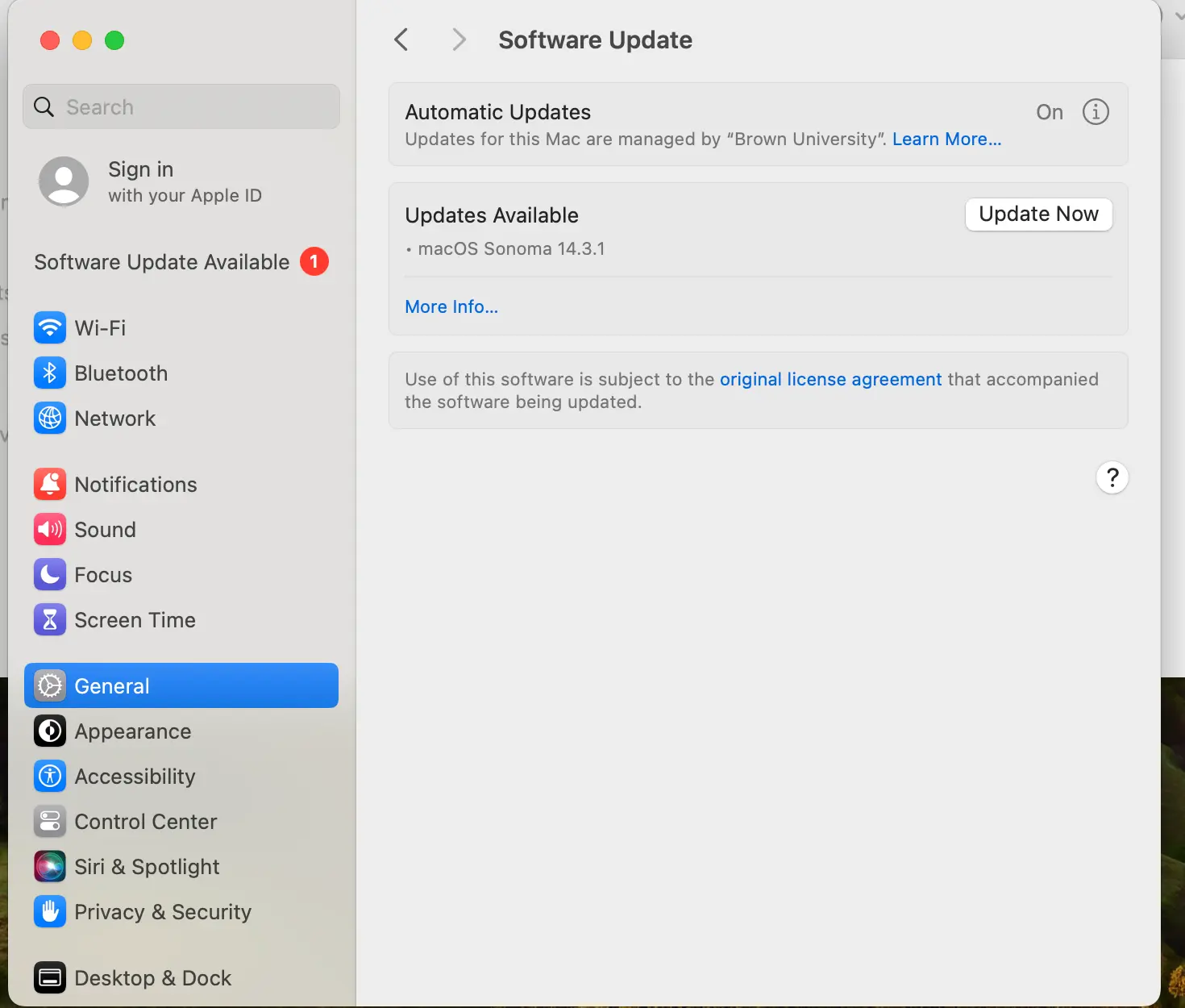Click the Network globe icon
The image size is (1185, 1008).
(x=50, y=418)
